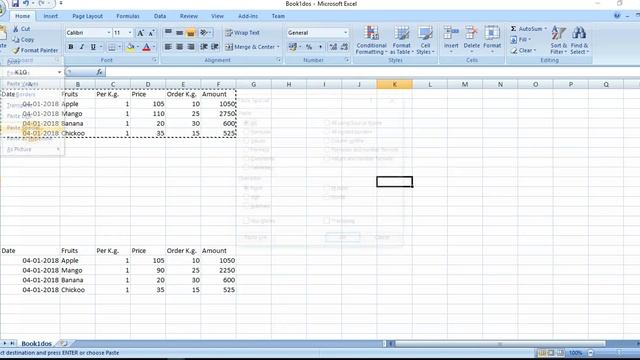Toggle Bold formatting
The height and width of the screenshot is (360, 640).
pyautogui.click(x=71, y=47)
